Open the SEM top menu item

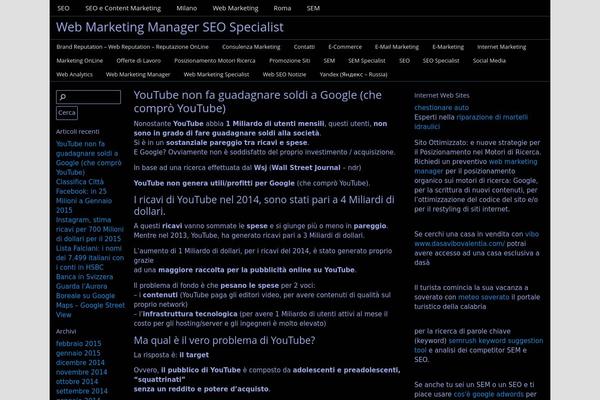click(313, 8)
